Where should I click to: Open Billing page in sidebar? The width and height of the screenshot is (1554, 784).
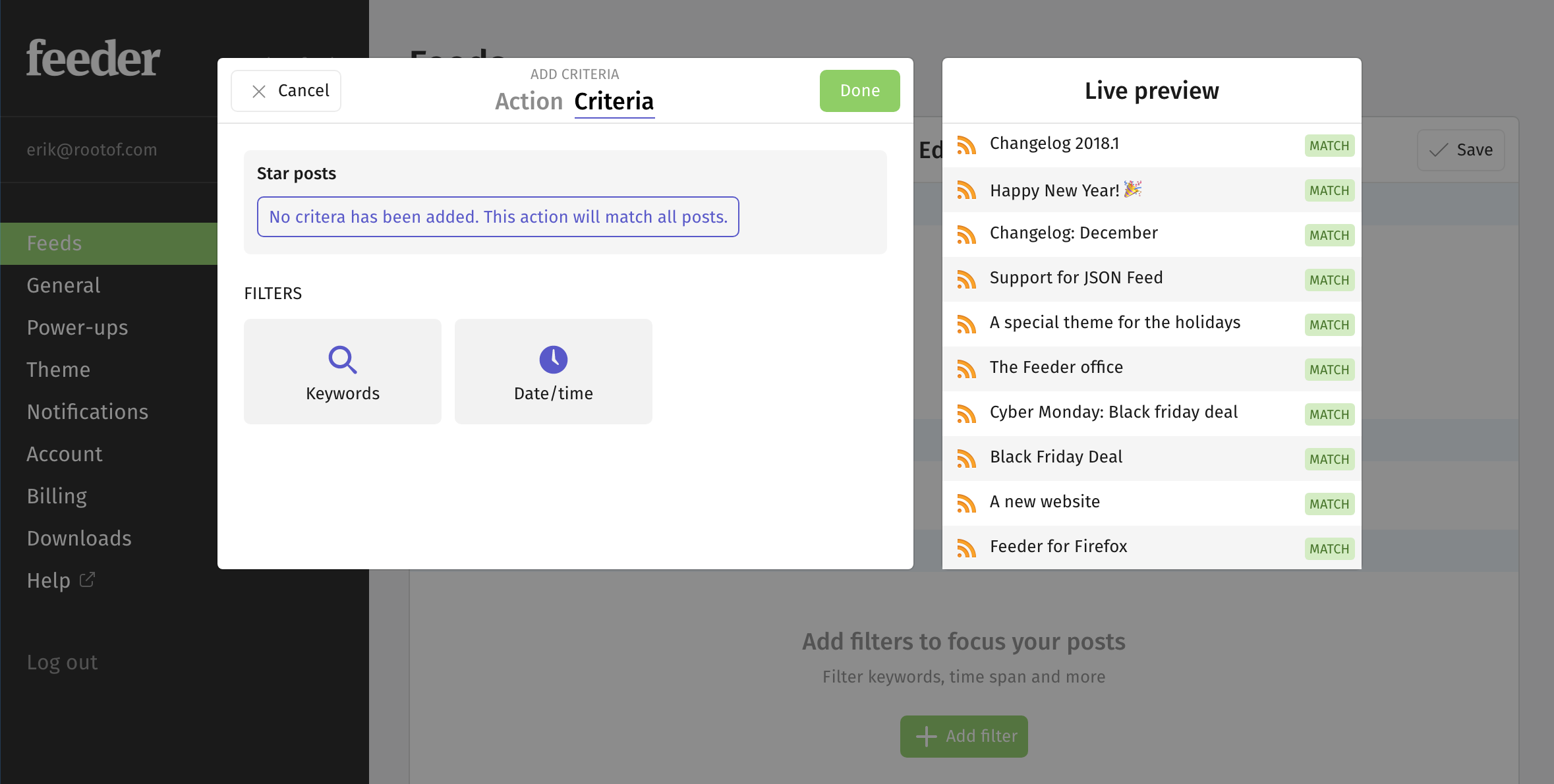point(57,497)
